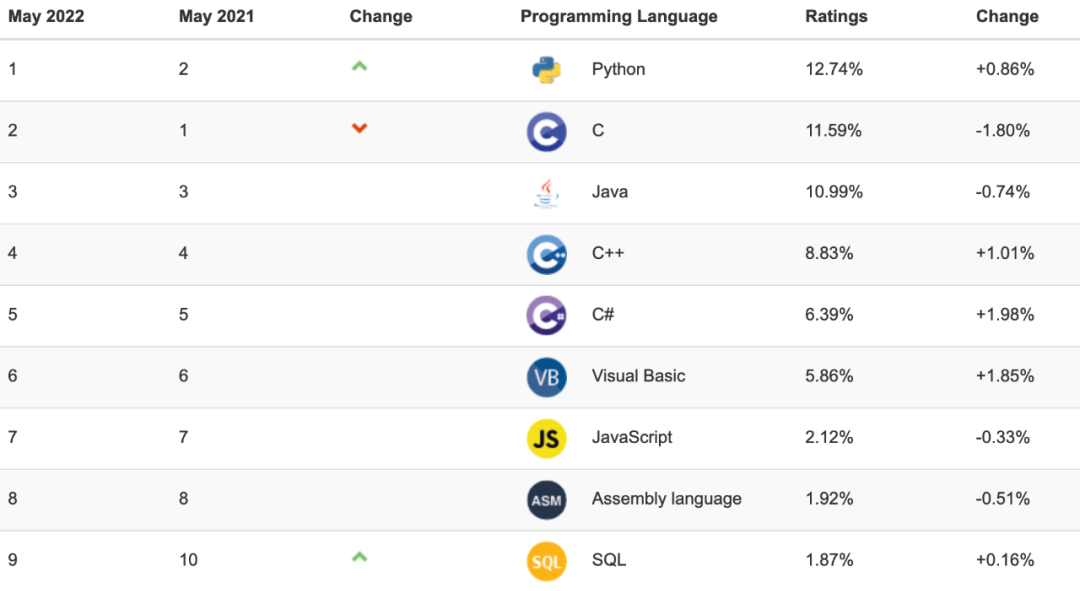Click the 5.86% rating value
This screenshot has width=1080, height=591.
click(829, 375)
